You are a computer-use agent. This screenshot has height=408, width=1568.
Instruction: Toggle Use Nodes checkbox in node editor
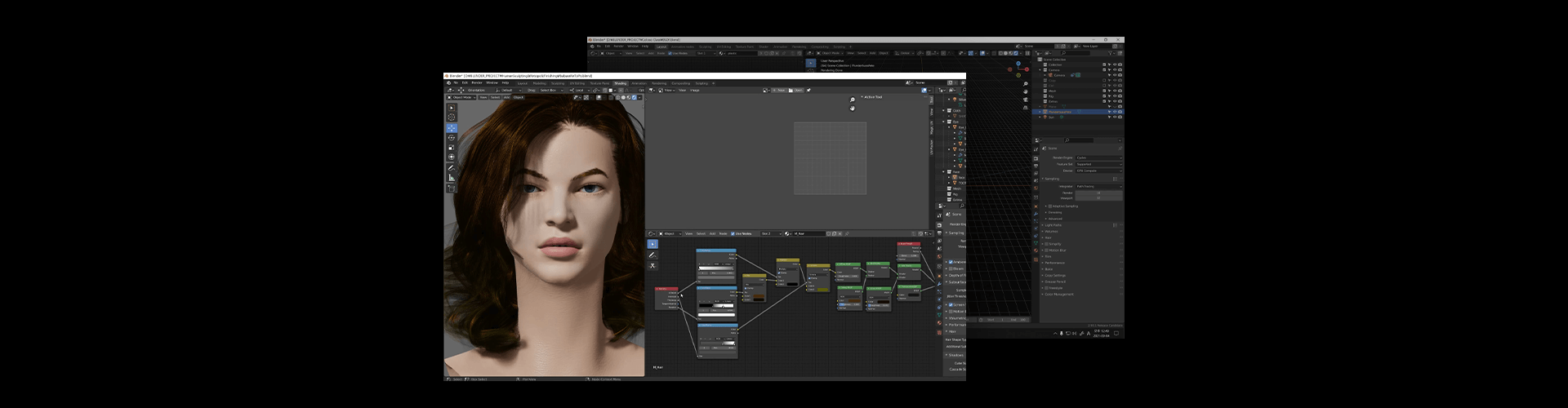[733, 233]
